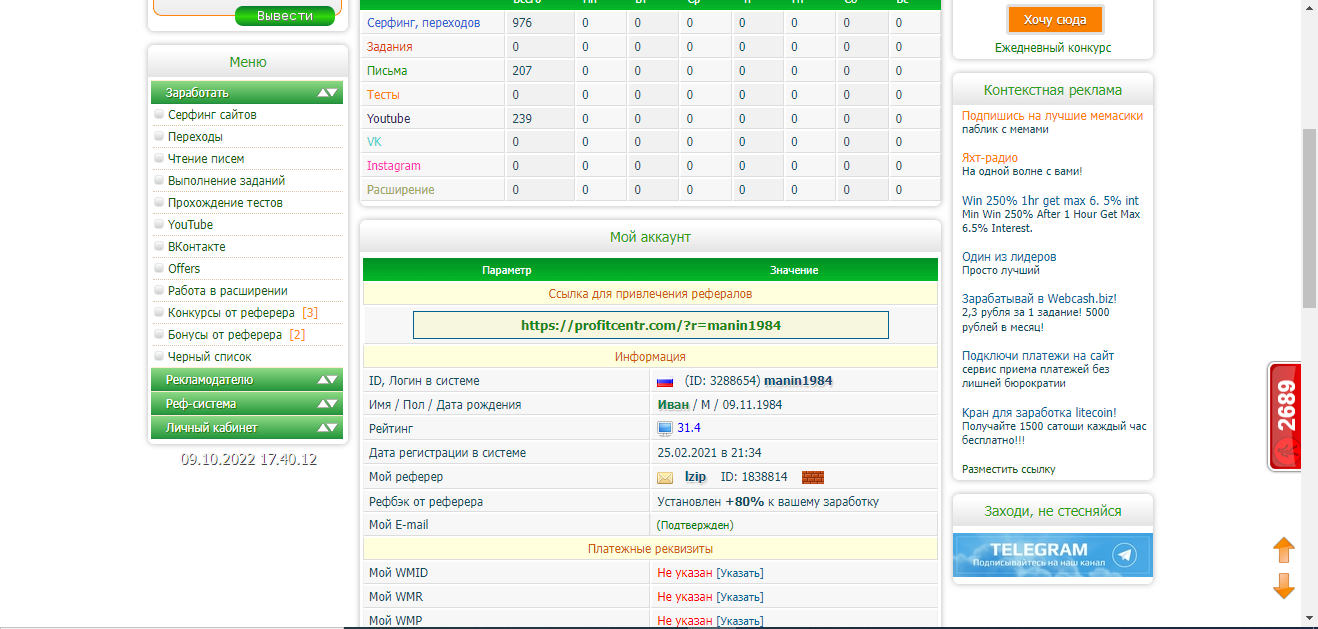Open Переходы menu item

point(195,137)
